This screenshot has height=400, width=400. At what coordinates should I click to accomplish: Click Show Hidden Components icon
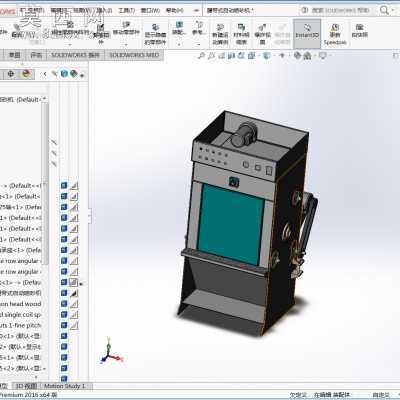(155, 34)
